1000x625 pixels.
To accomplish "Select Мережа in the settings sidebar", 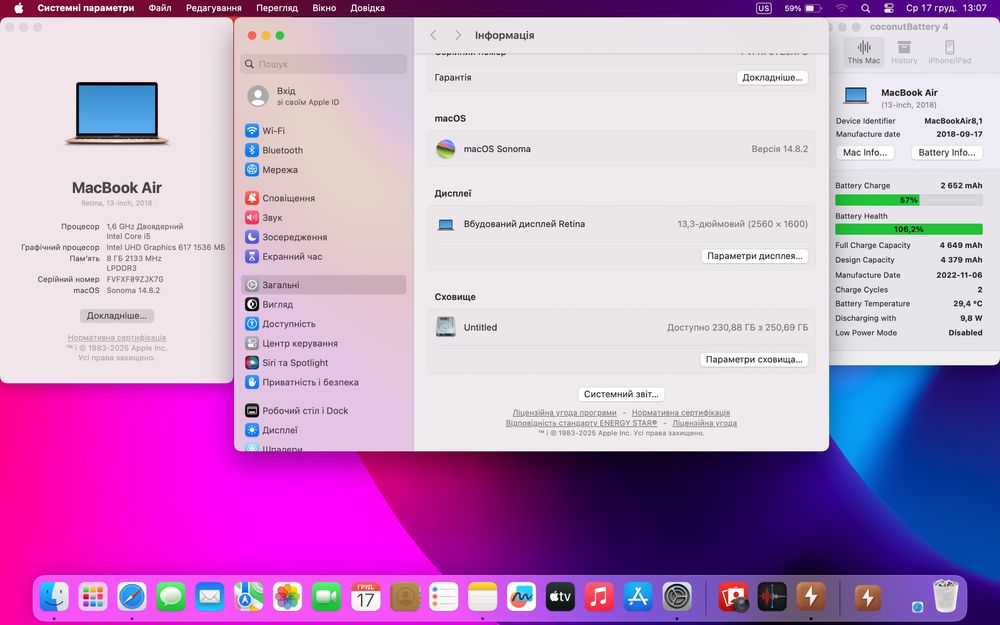I will (324, 170).
